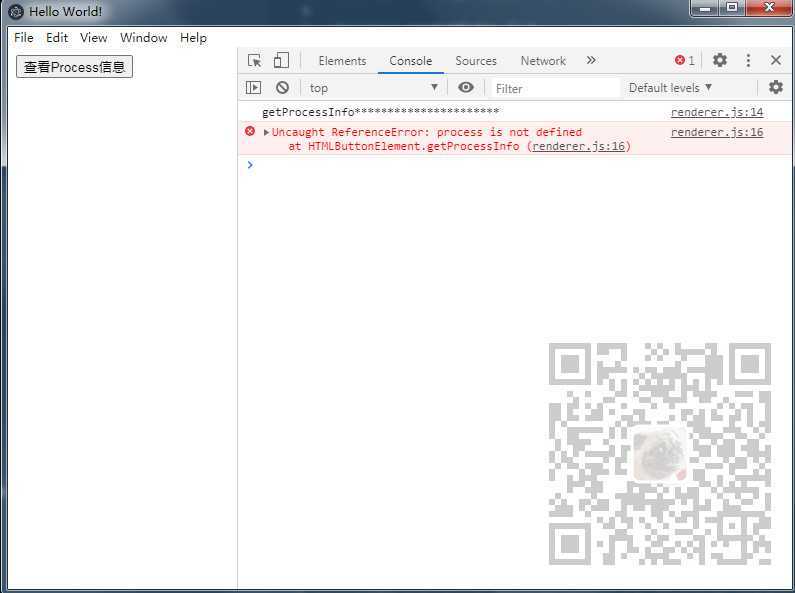Open the Help menu
795x593 pixels.
(193, 38)
